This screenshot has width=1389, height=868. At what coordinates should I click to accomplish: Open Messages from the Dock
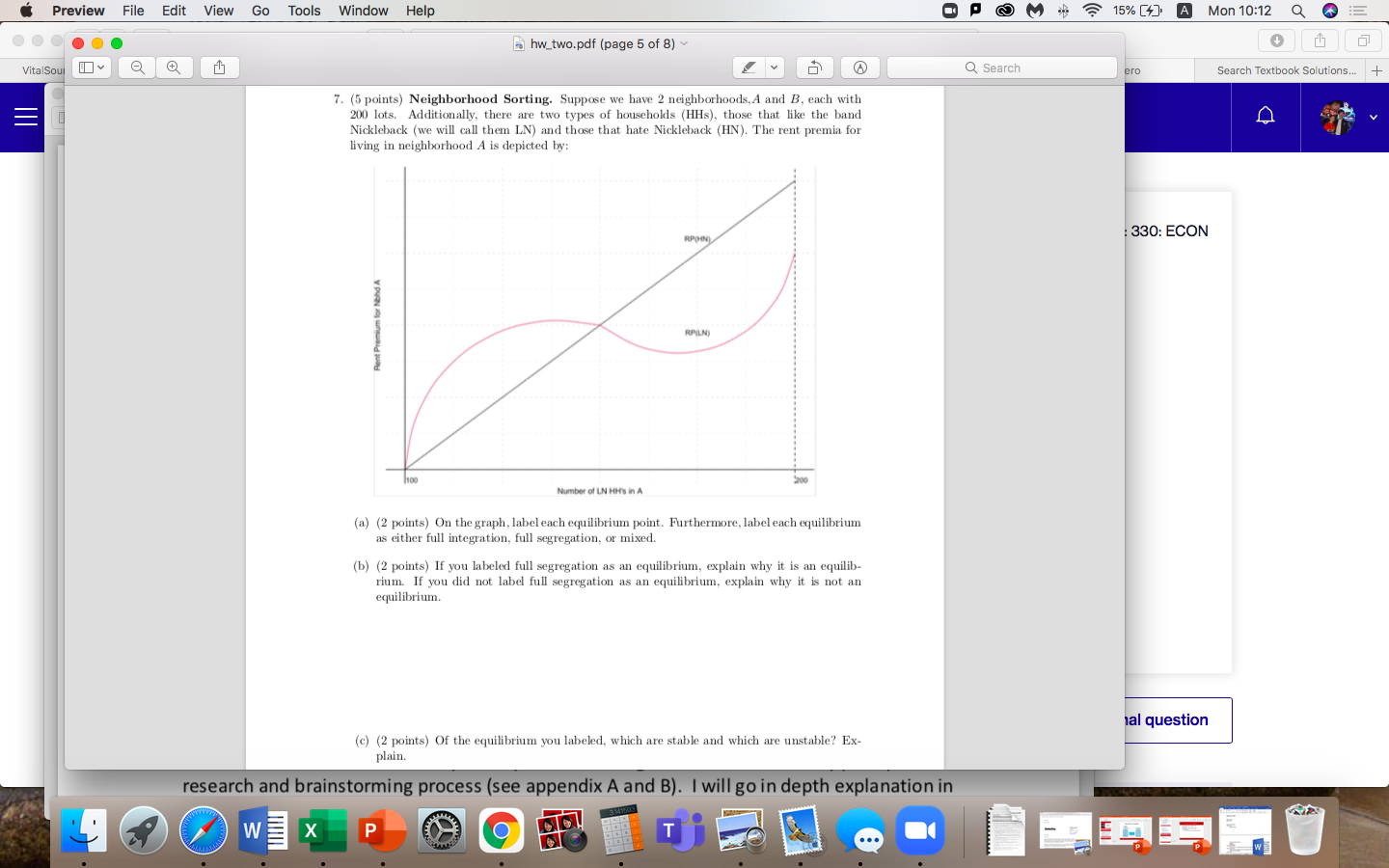click(860, 830)
